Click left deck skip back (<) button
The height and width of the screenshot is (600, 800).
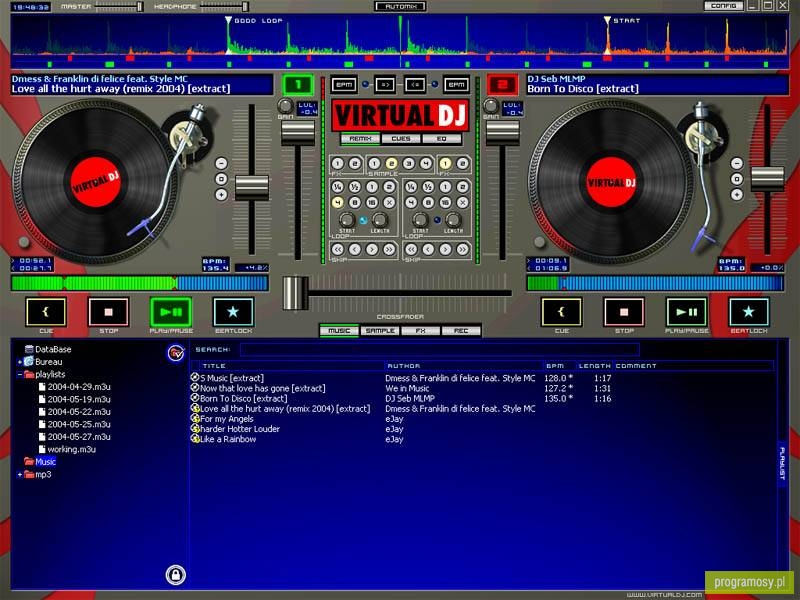click(x=355, y=249)
